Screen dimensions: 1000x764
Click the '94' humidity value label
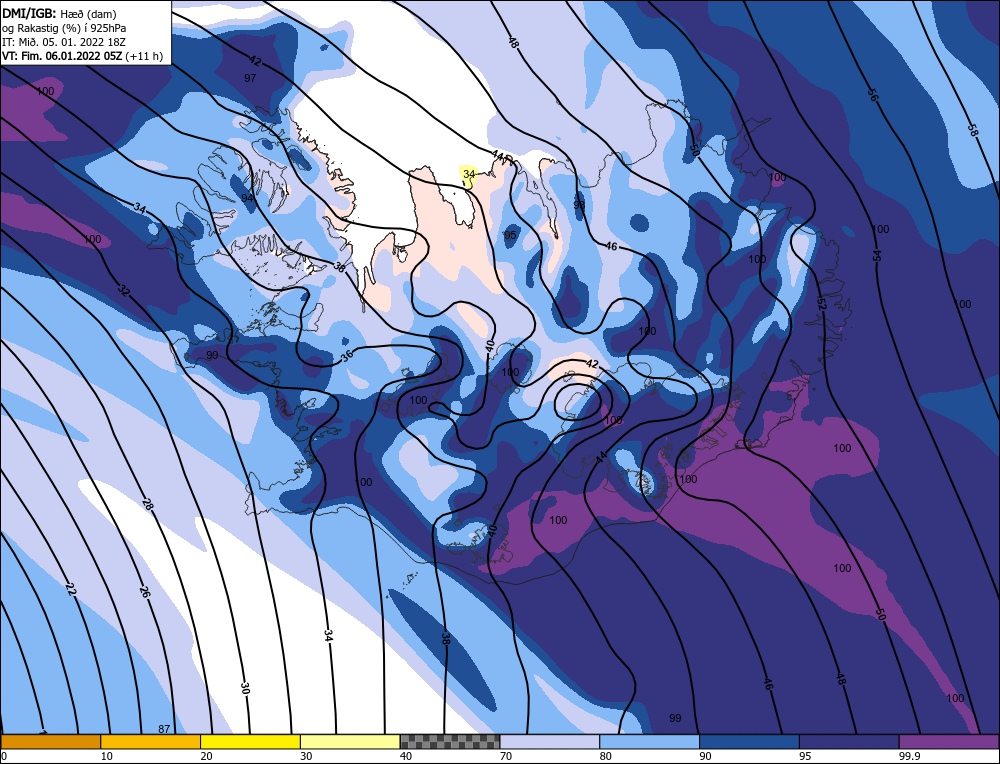[x=247, y=198]
